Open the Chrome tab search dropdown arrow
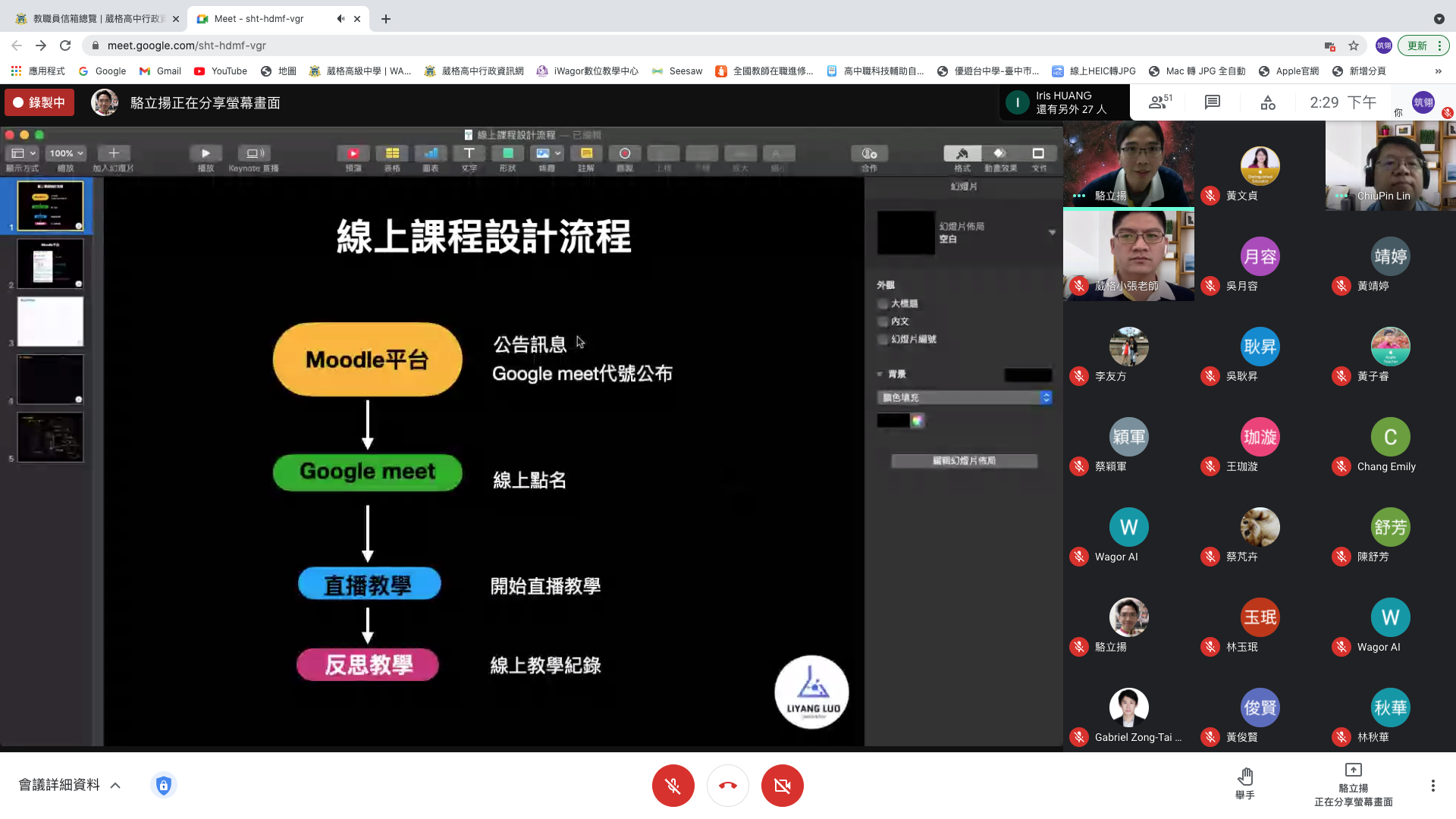 (x=1439, y=19)
